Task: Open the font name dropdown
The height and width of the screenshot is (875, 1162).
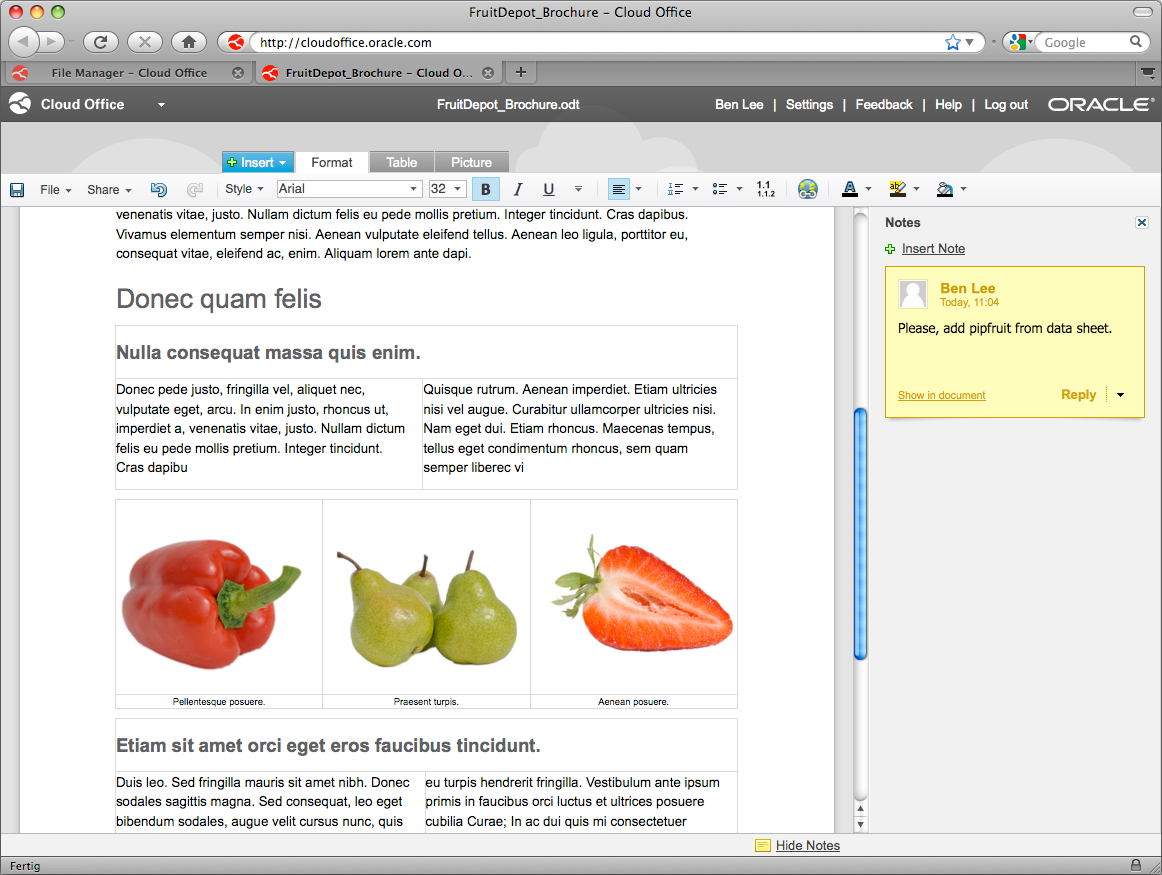Action: point(414,190)
